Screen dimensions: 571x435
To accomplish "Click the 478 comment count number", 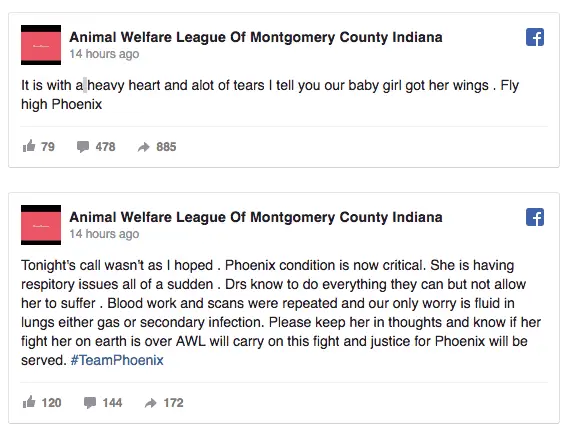I will [x=105, y=147].
